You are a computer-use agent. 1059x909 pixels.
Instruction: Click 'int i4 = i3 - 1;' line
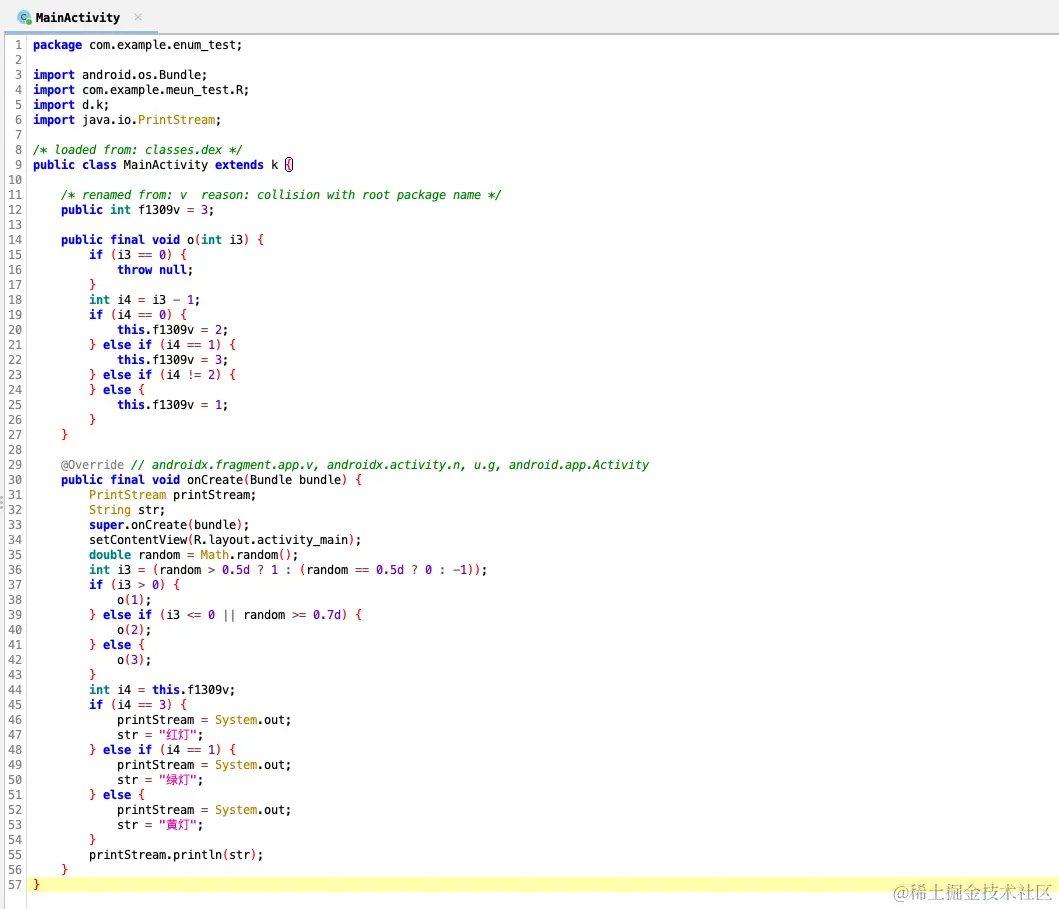[145, 300]
